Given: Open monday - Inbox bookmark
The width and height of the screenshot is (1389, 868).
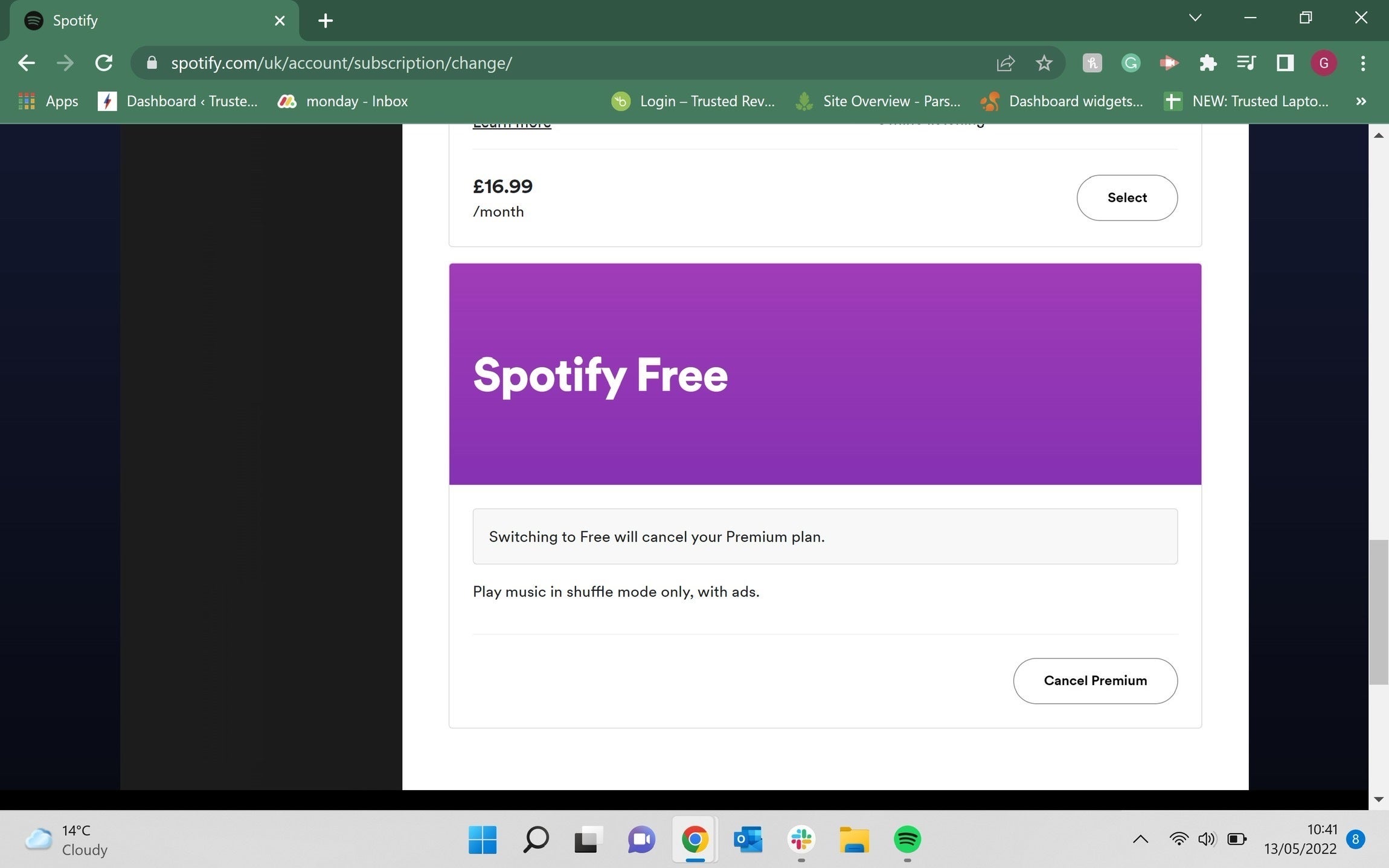Looking at the screenshot, I should [x=342, y=101].
